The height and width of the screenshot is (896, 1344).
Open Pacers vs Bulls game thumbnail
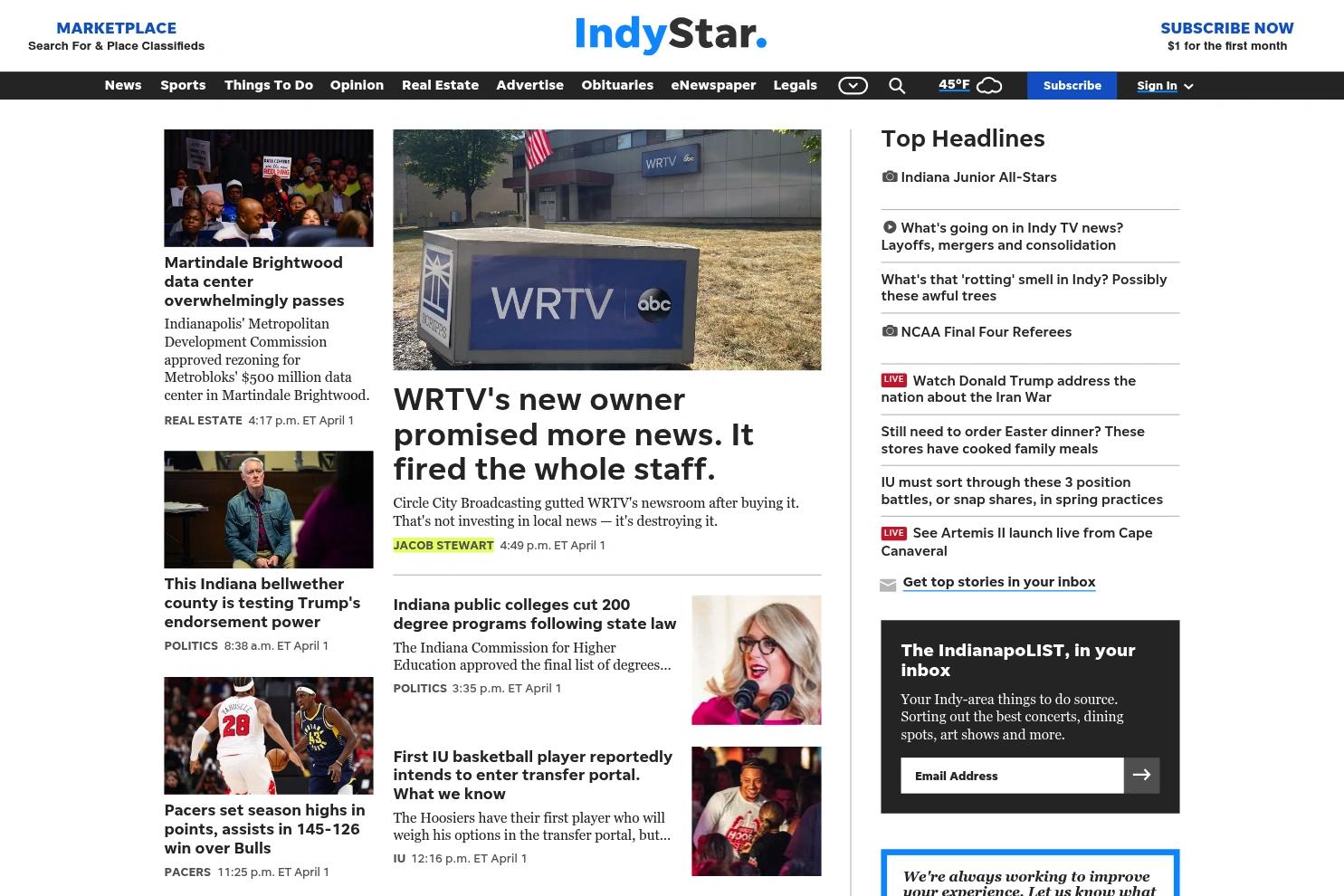(269, 736)
